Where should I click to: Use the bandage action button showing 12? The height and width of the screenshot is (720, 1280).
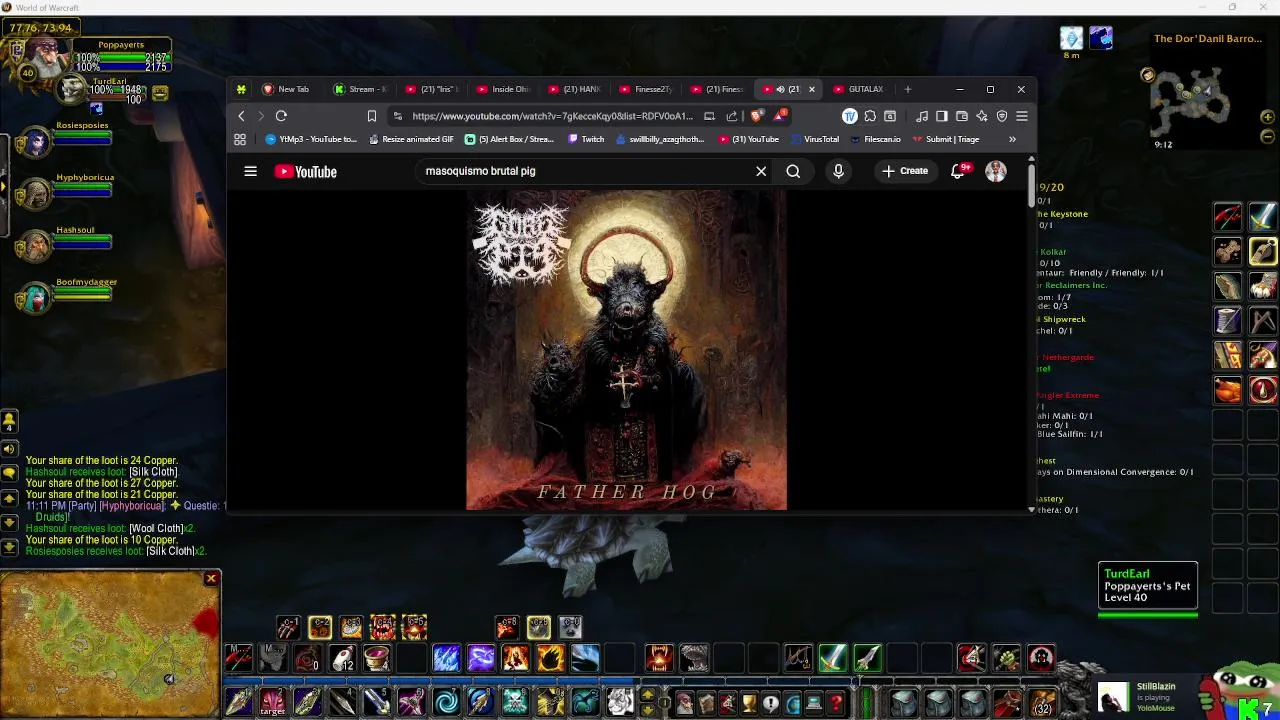342,658
